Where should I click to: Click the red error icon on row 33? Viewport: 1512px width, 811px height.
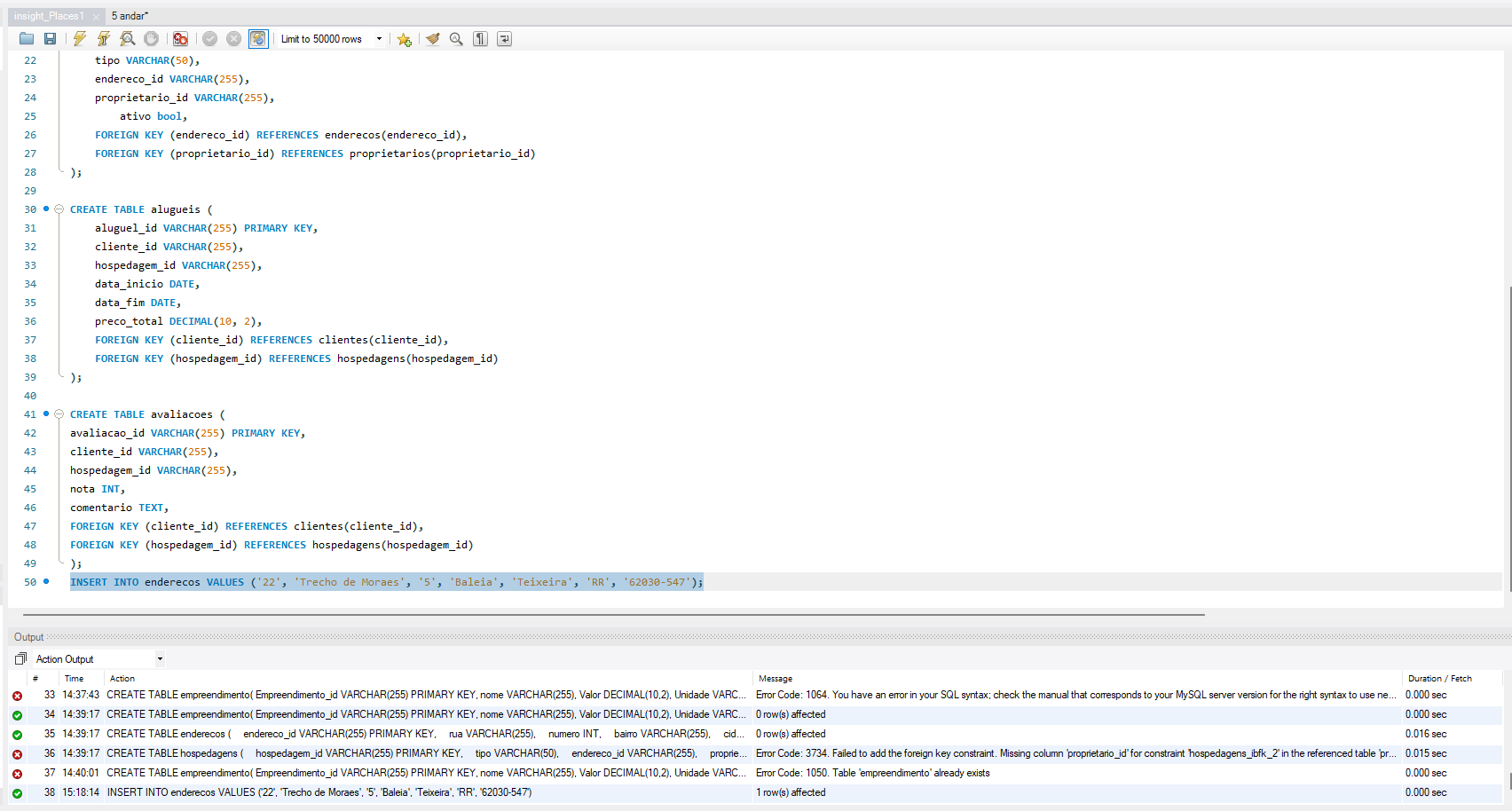pyautogui.click(x=17, y=696)
